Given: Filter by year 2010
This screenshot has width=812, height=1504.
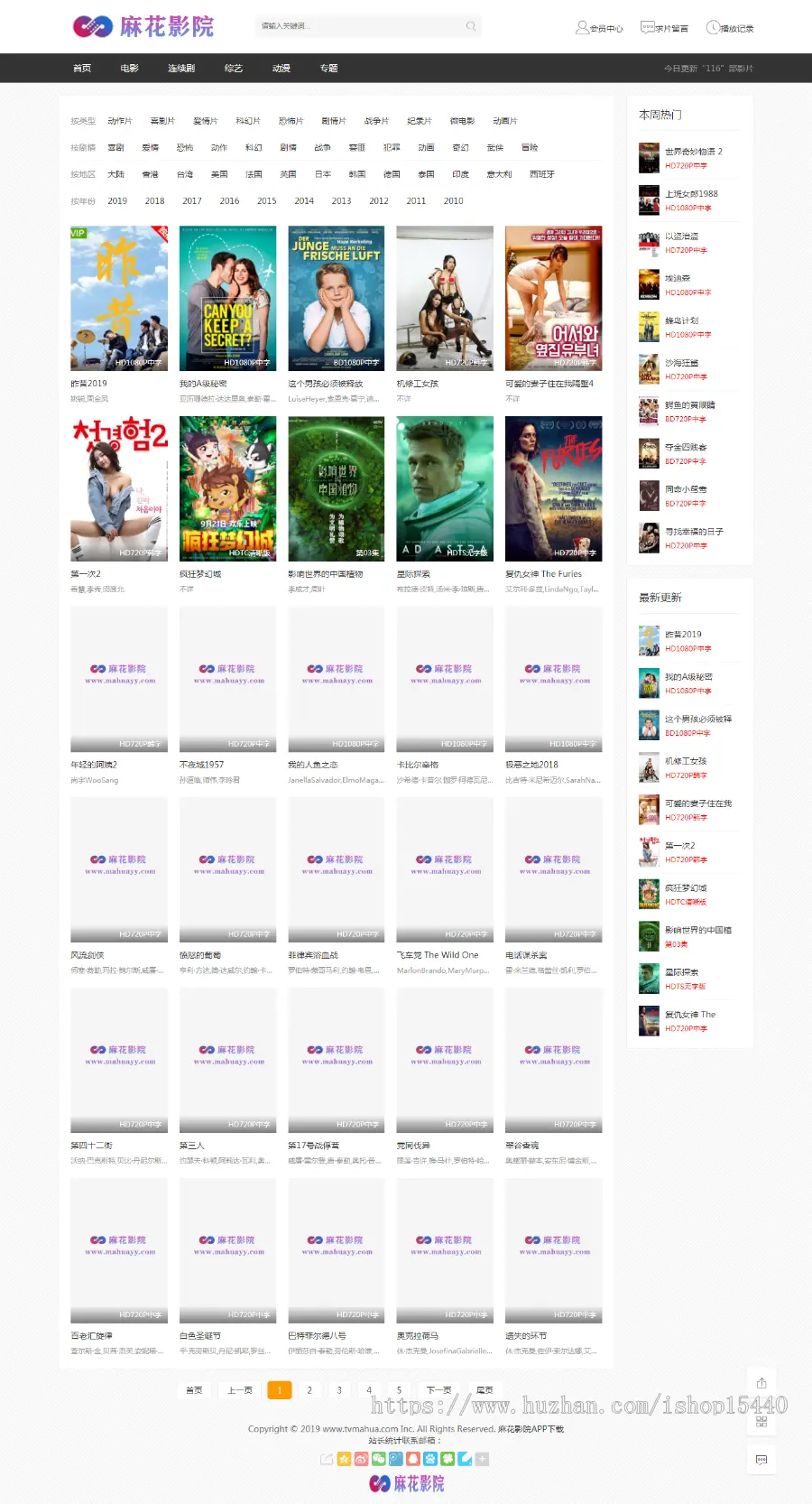Looking at the screenshot, I should point(454,201).
